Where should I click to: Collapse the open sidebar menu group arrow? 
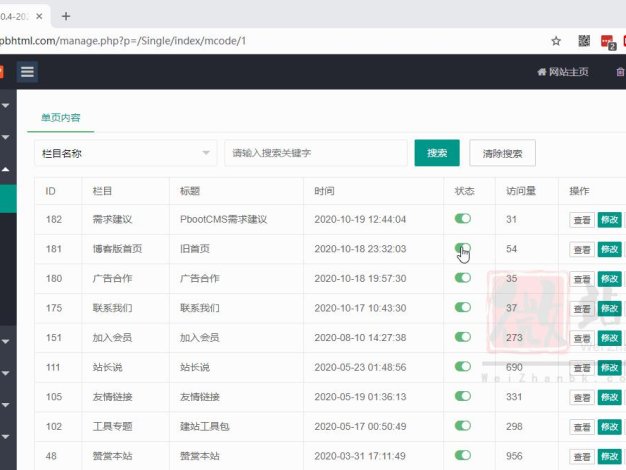(6, 169)
